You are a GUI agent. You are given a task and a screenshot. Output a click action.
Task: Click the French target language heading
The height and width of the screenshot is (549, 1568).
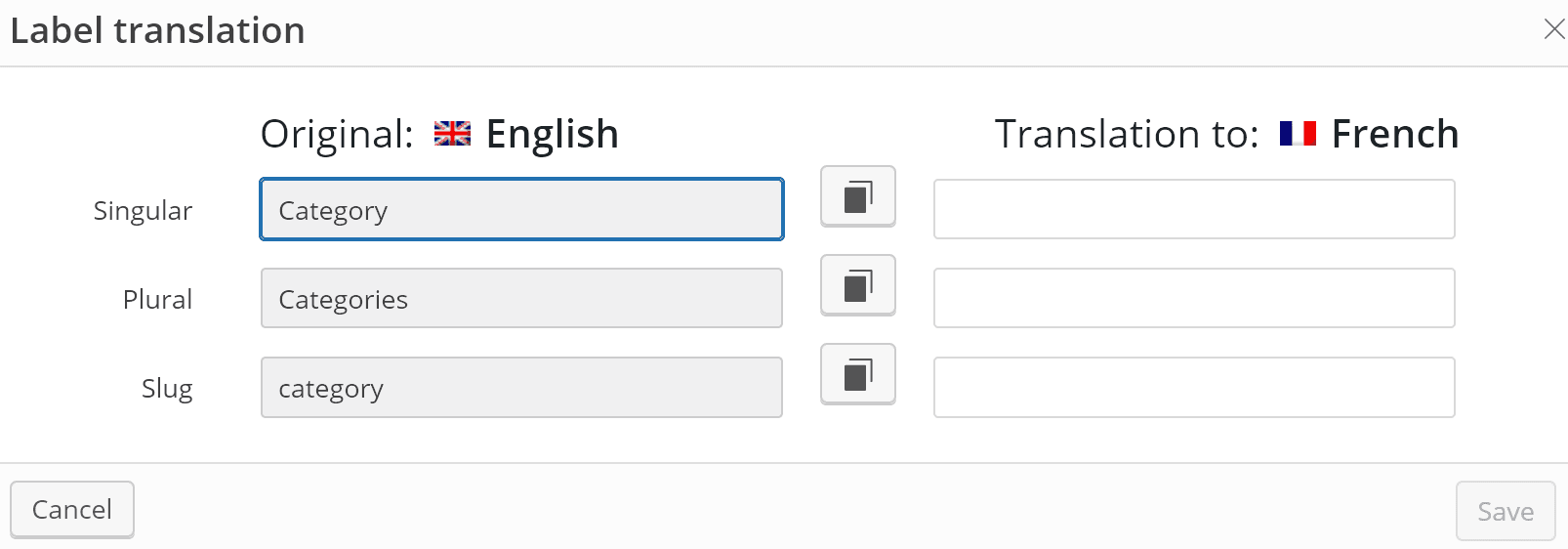pyautogui.click(x=1394, y=134)
